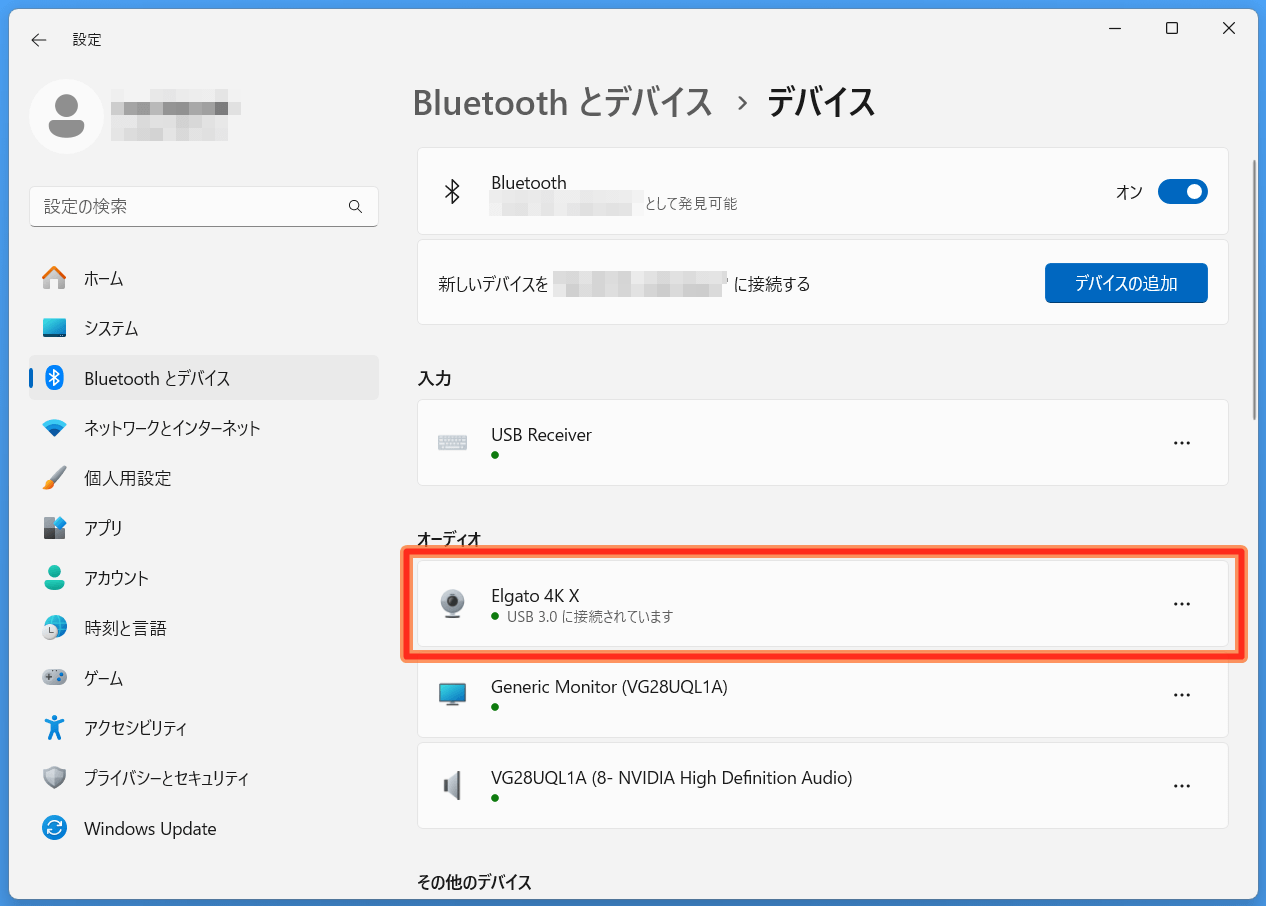Screen dimensions: 1266x906
Task: Open the アカウント settings page
Action: [204, 578]
